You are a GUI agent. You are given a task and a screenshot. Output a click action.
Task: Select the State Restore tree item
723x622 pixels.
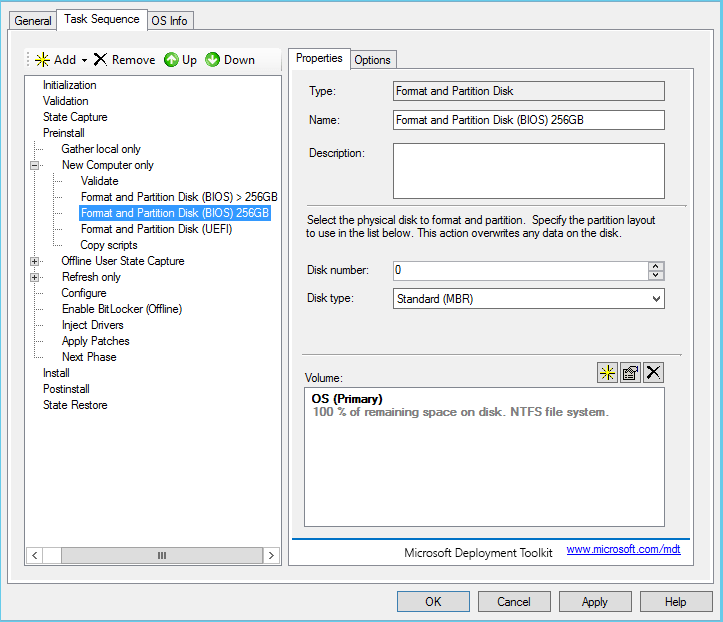point(75,405)
